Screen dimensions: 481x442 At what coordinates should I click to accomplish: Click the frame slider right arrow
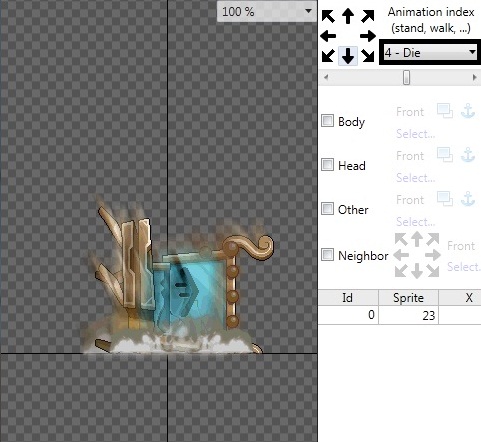point(474,77)
